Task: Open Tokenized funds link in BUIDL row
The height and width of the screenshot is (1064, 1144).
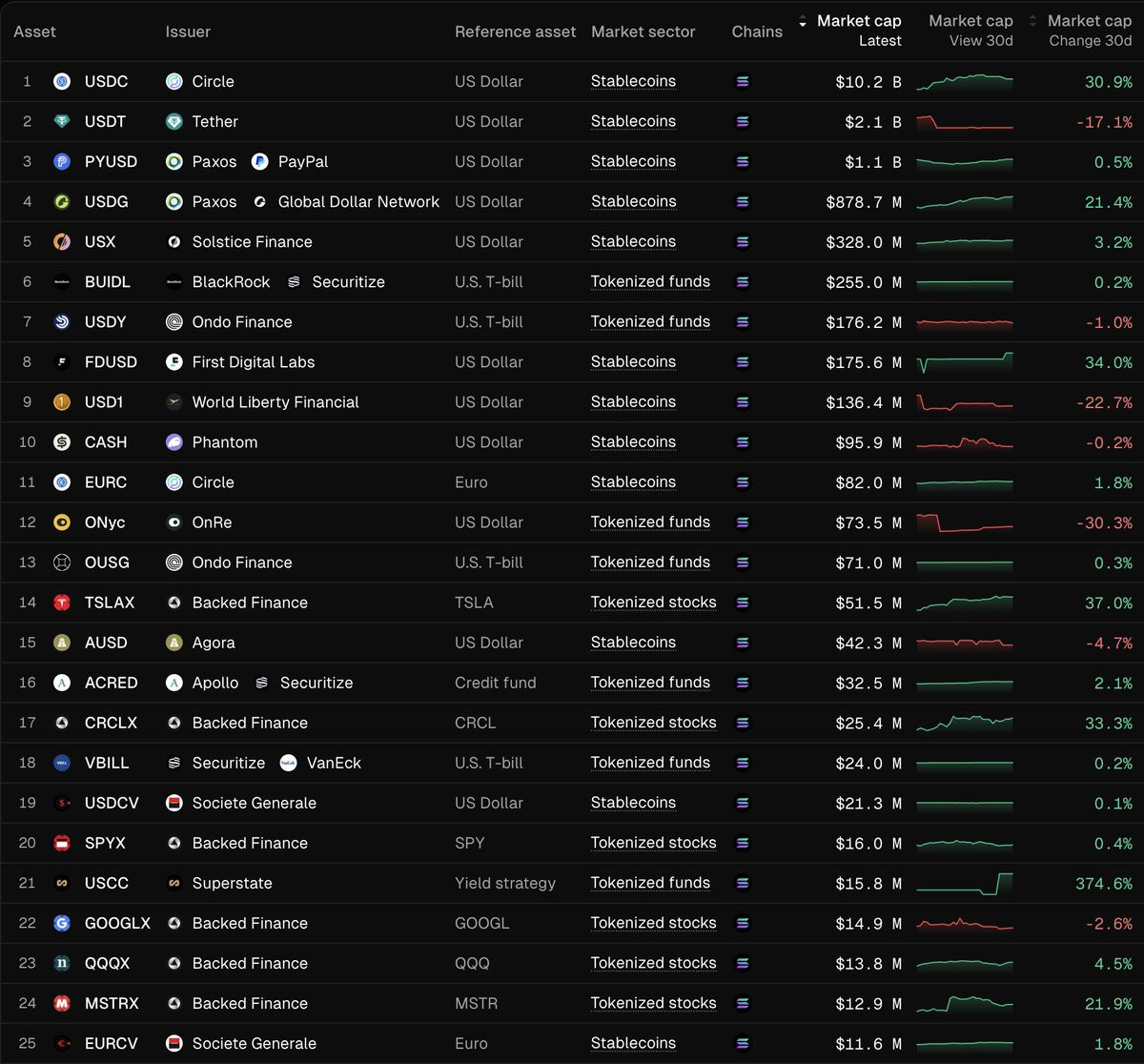Action: 650,282
